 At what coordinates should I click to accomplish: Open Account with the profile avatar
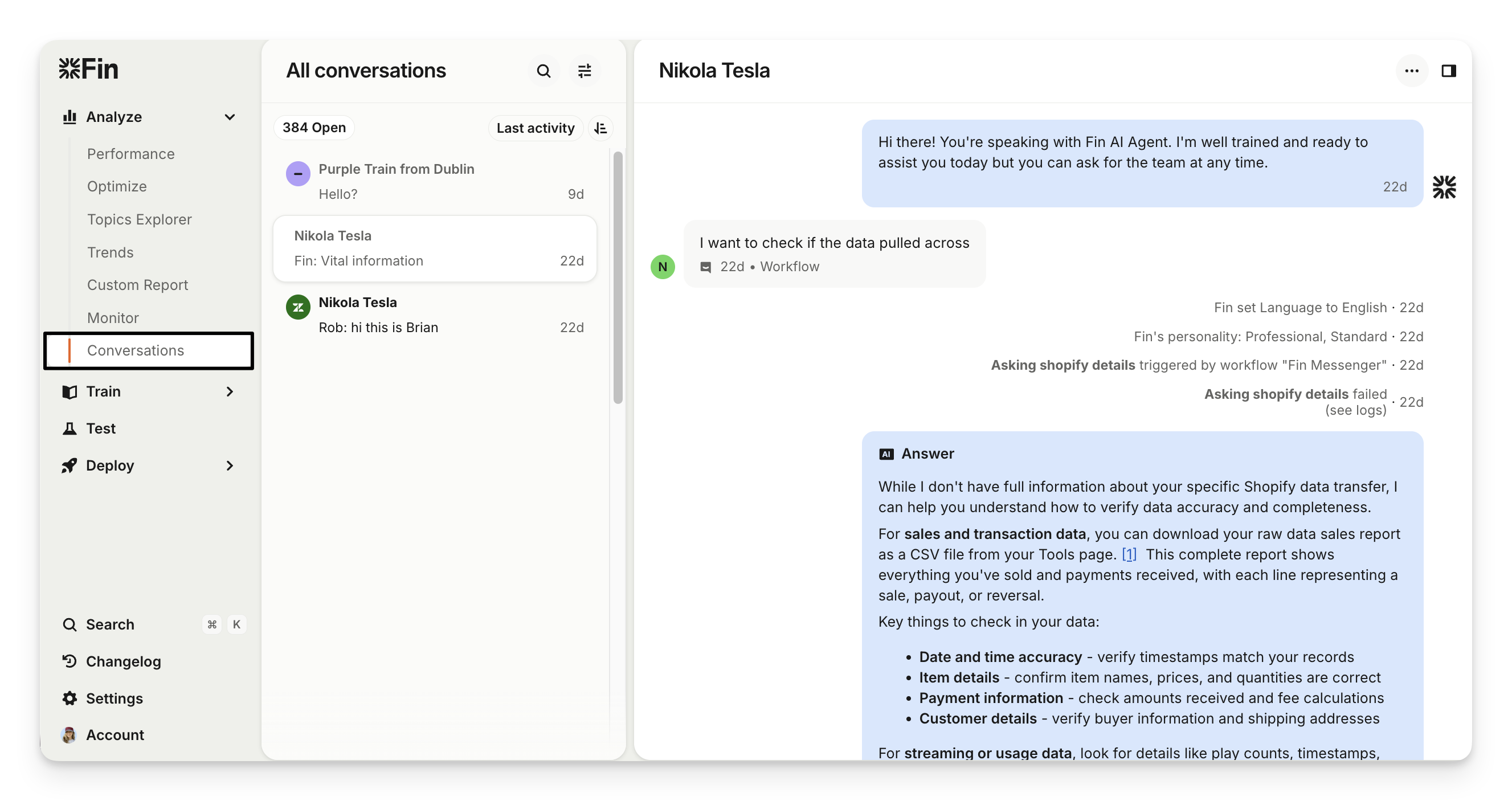point(70,735)
